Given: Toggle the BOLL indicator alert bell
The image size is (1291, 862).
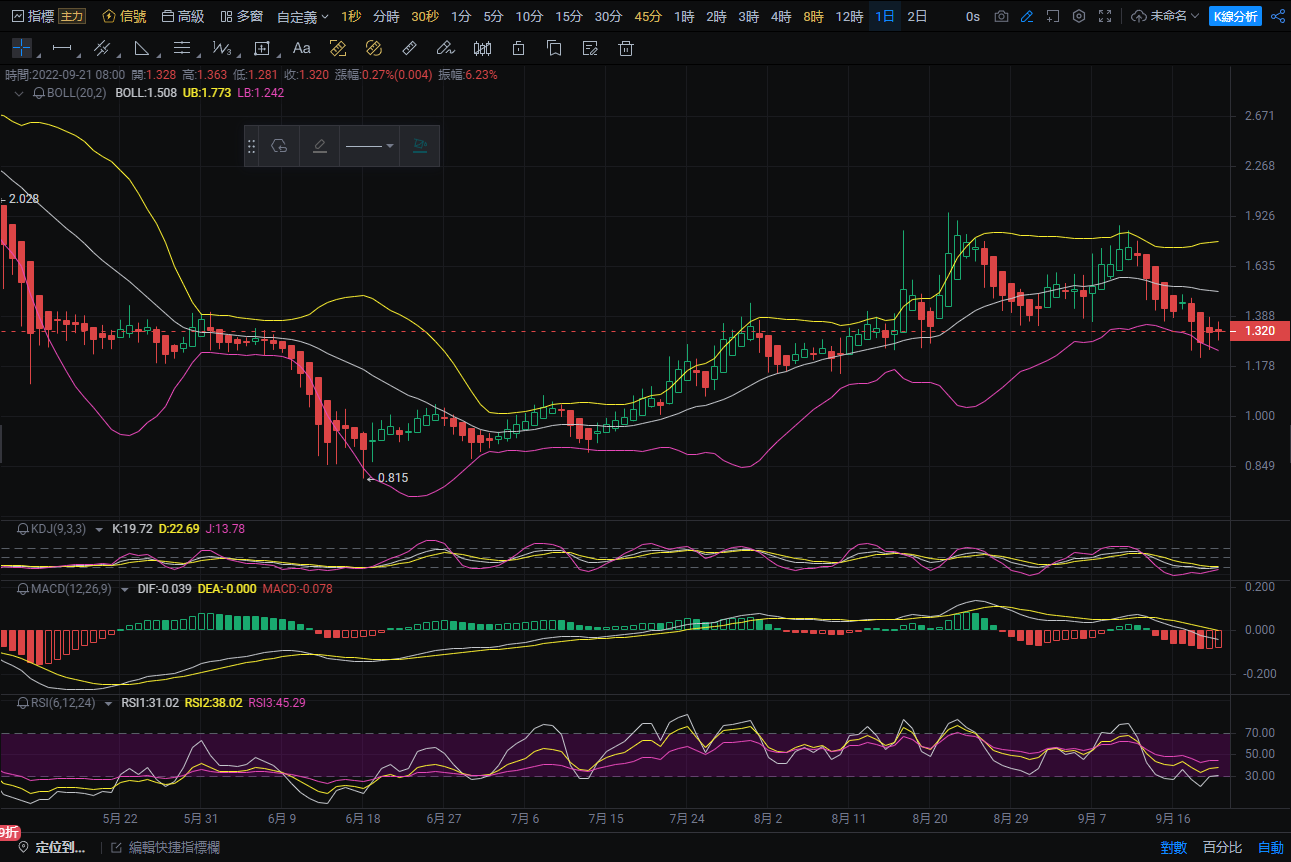Looking at the screenshot, I should click(x=39, y=93).
